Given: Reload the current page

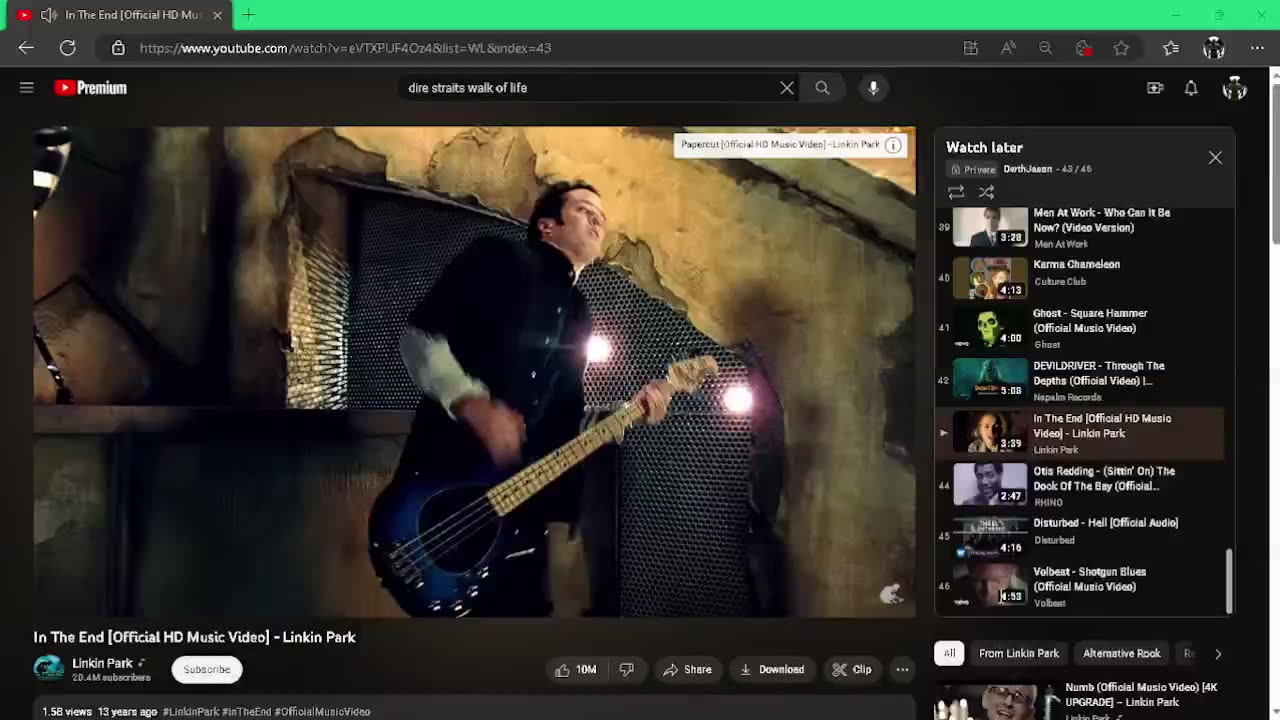Looking at the screenshot, I should point(68,48).
